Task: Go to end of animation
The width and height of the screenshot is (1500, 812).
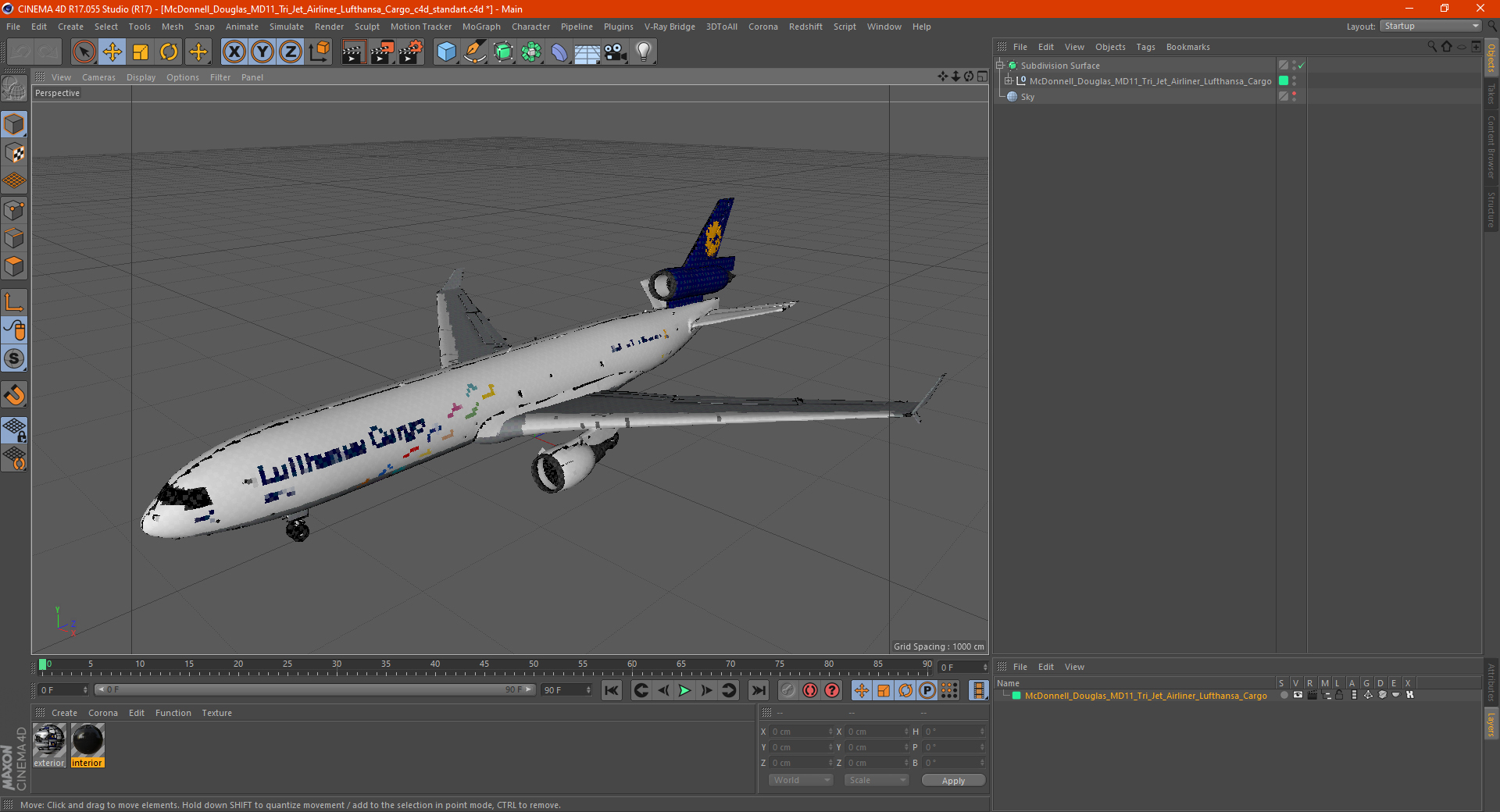Action: 759,690
